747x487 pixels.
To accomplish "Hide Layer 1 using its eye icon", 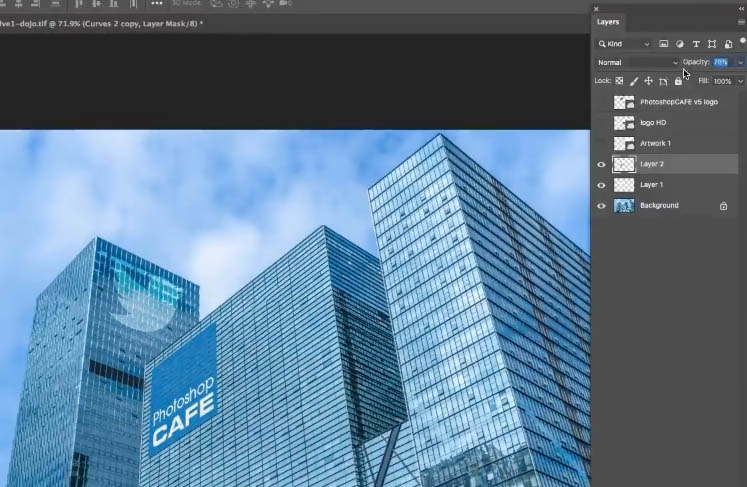I will pos(601,185).
